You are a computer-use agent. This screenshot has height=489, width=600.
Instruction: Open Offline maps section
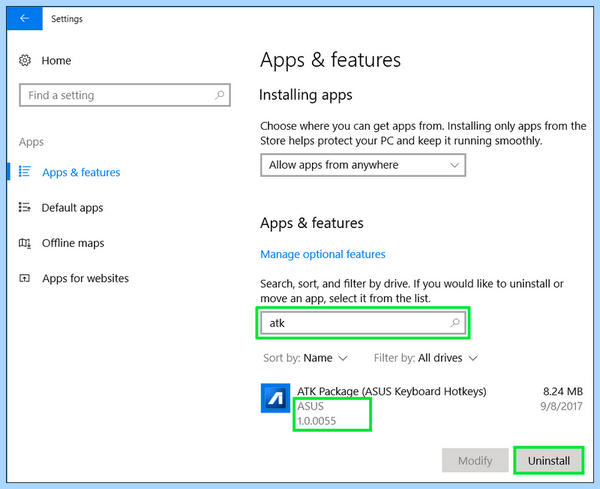coord(73,243)
